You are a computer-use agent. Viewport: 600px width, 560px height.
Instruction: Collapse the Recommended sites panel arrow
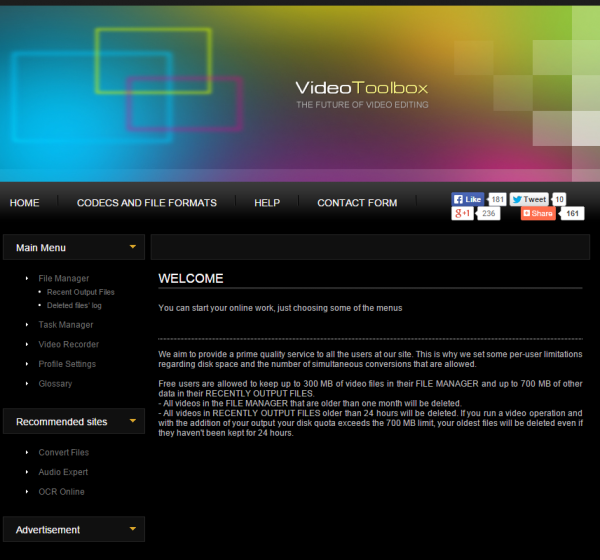[133, 421]
